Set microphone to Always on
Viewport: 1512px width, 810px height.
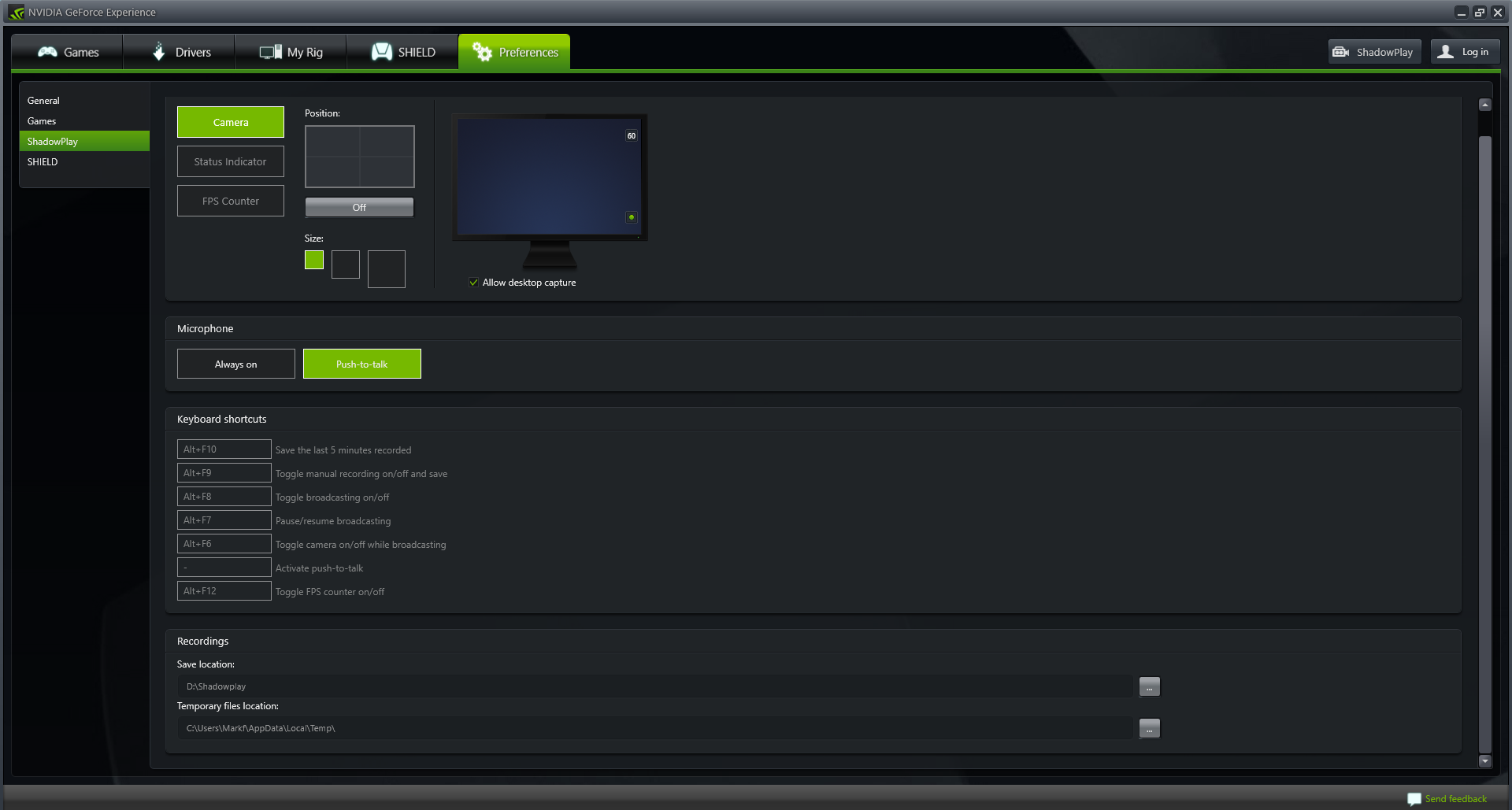(x=236, y=364)
